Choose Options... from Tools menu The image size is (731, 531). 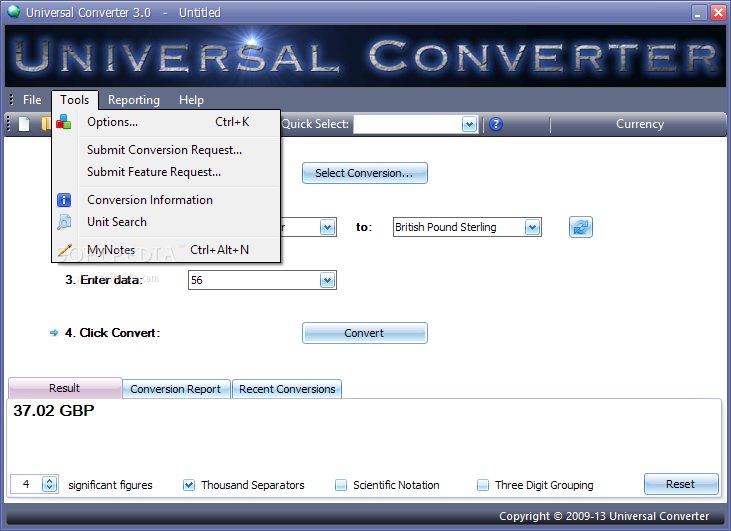point(166,122)
